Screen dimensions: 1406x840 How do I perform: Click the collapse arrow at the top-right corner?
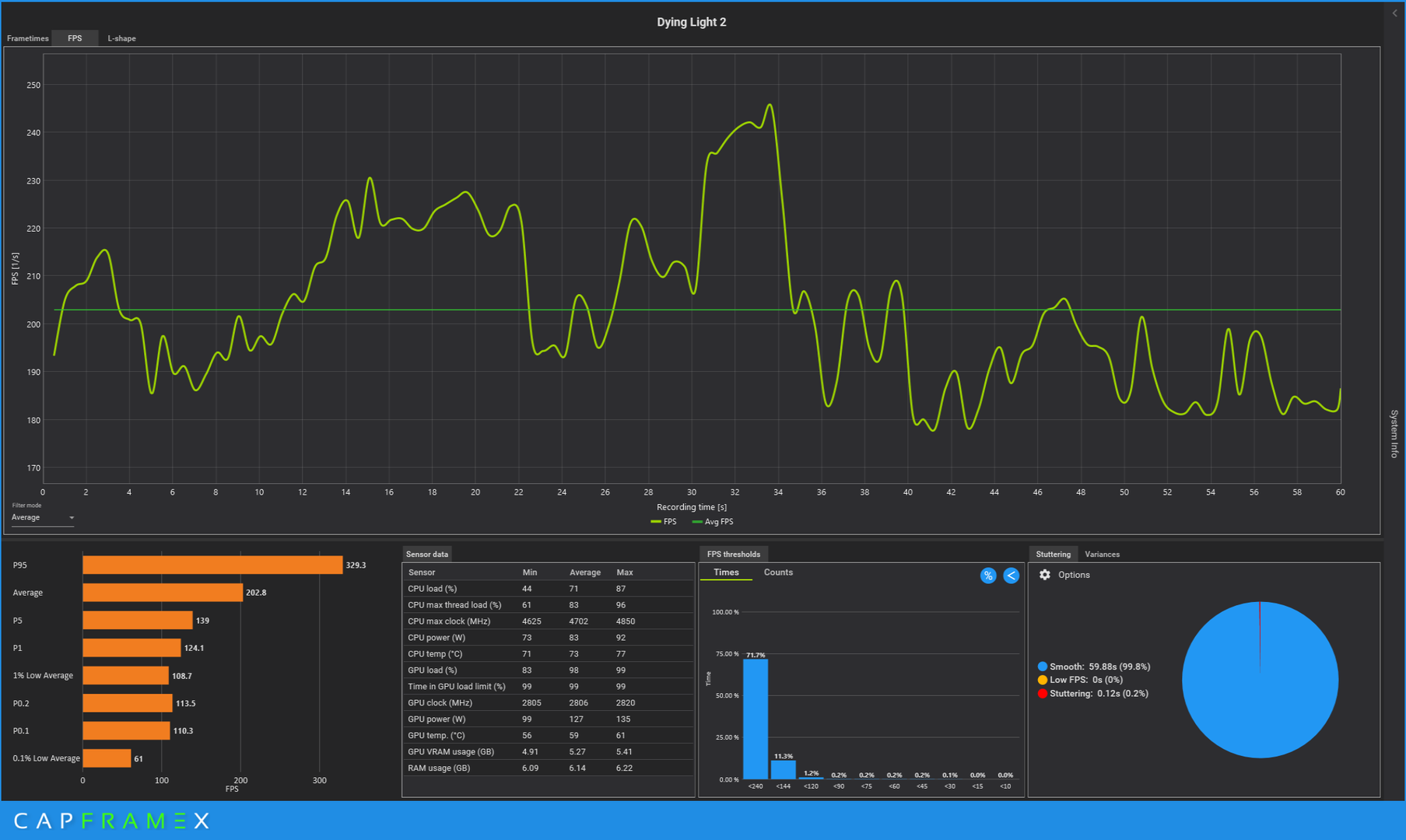(1394, 13)
